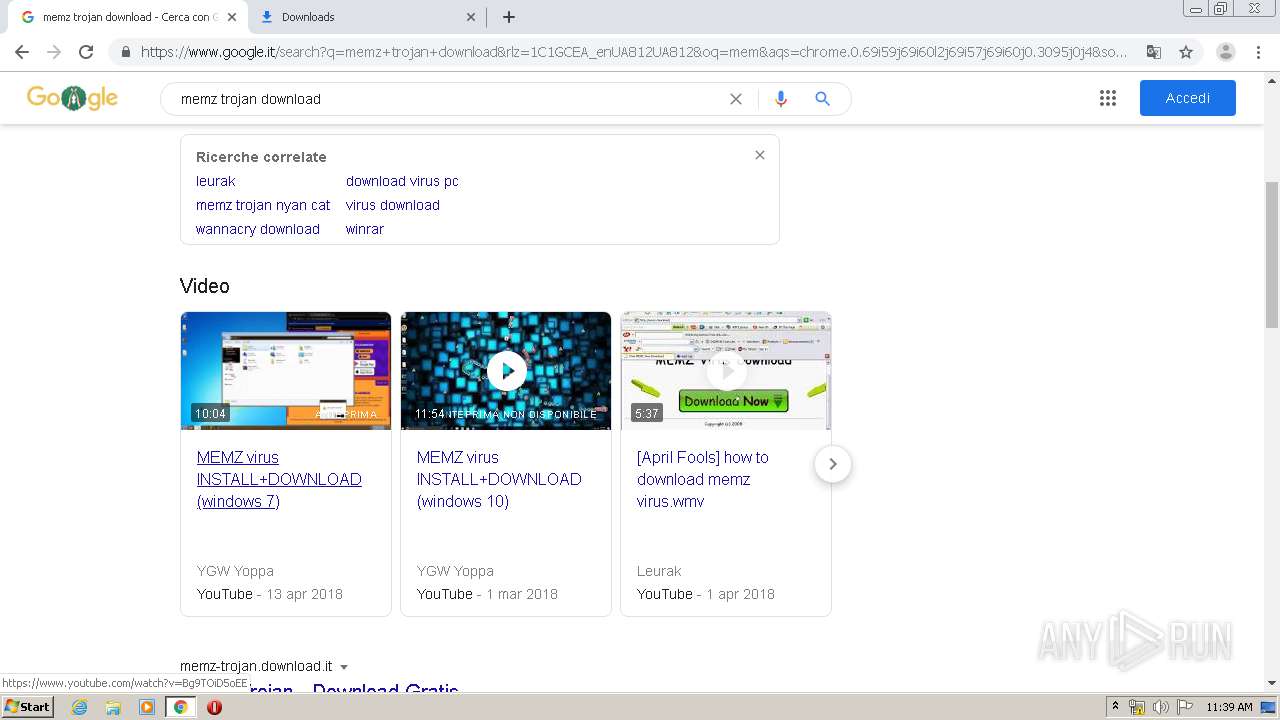
Task: View site security lock info
Action: point(126,52)
